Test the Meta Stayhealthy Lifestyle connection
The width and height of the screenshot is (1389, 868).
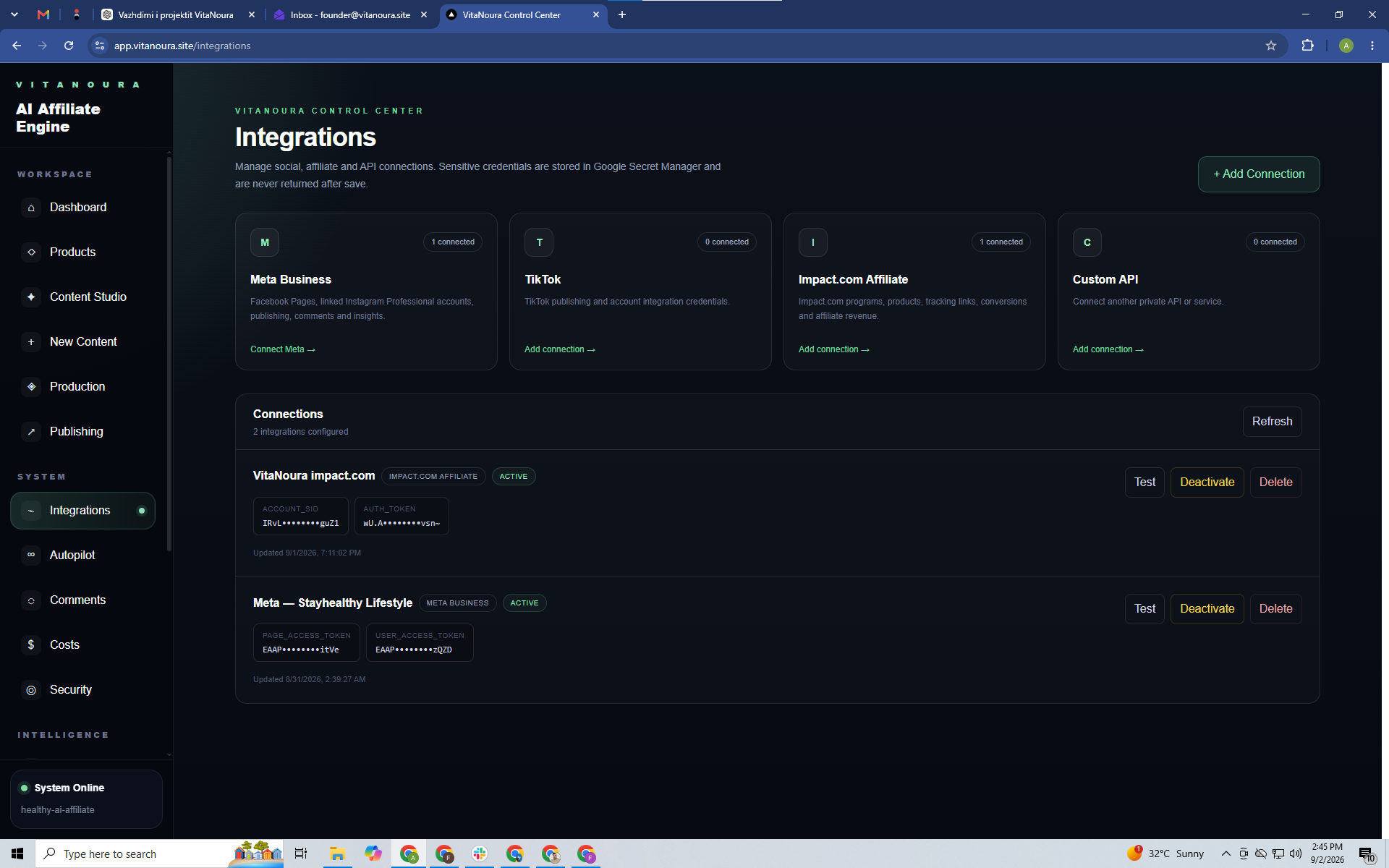coord(1144,609)
